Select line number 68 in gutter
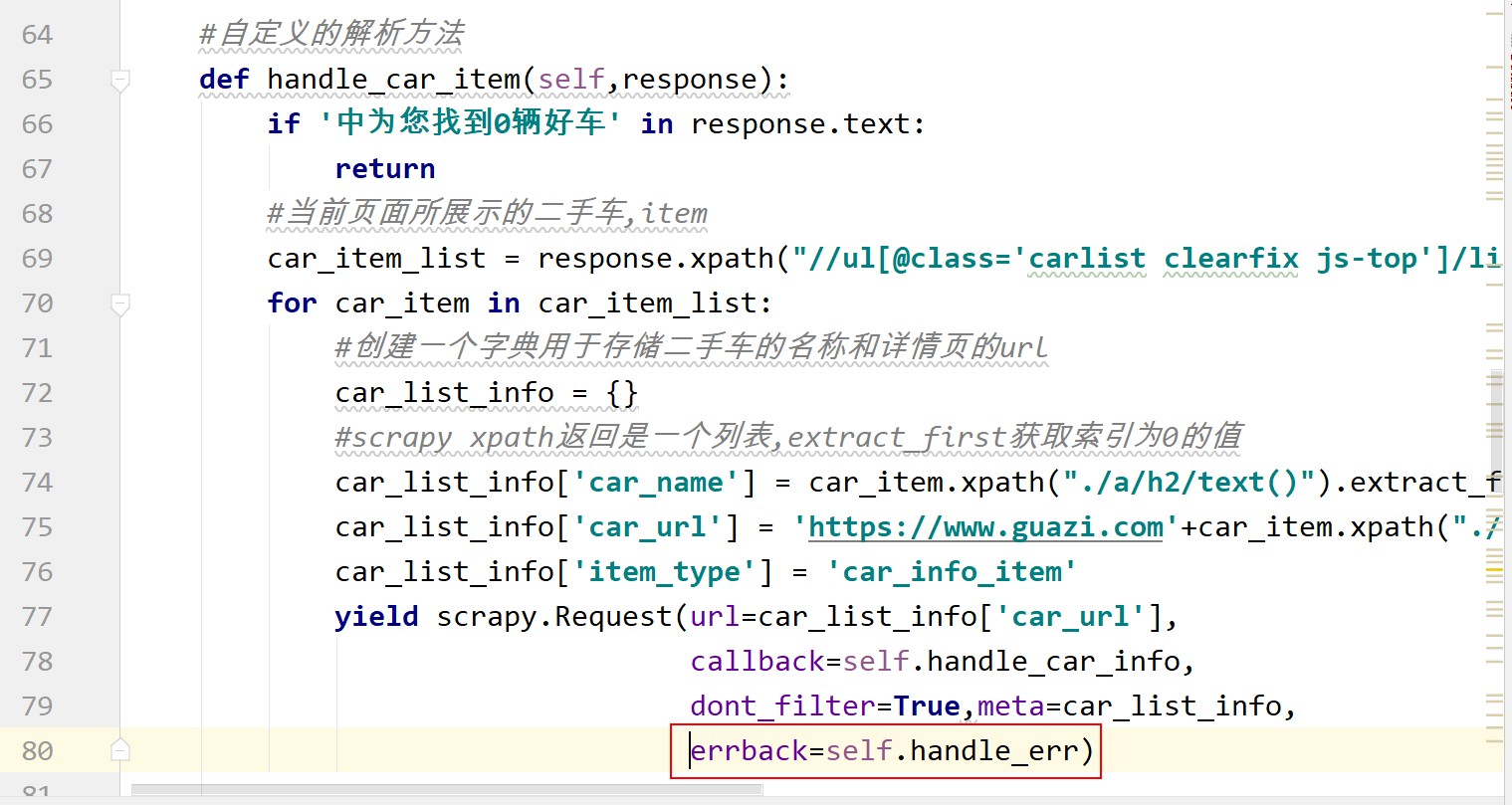Screen dimensions: 1512x805 [x=37, y=214]
